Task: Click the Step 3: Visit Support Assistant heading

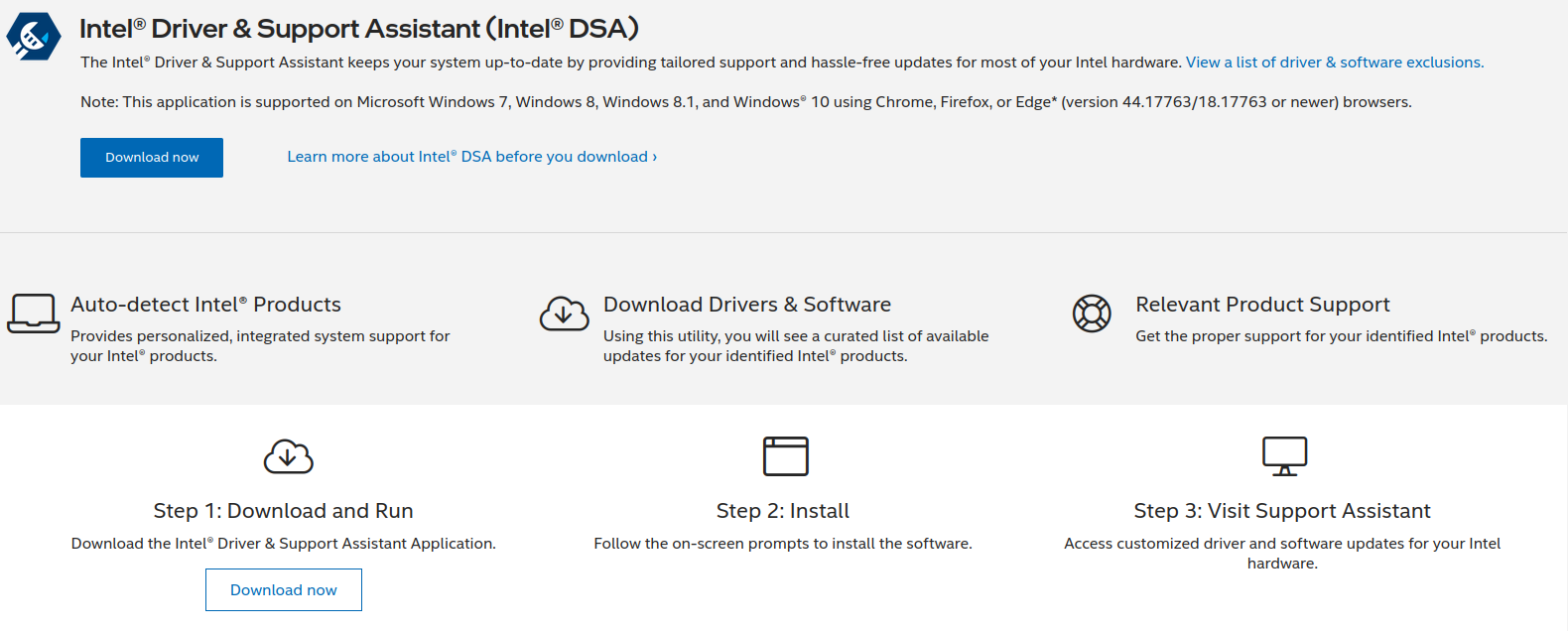Action: click(1282, 511)
